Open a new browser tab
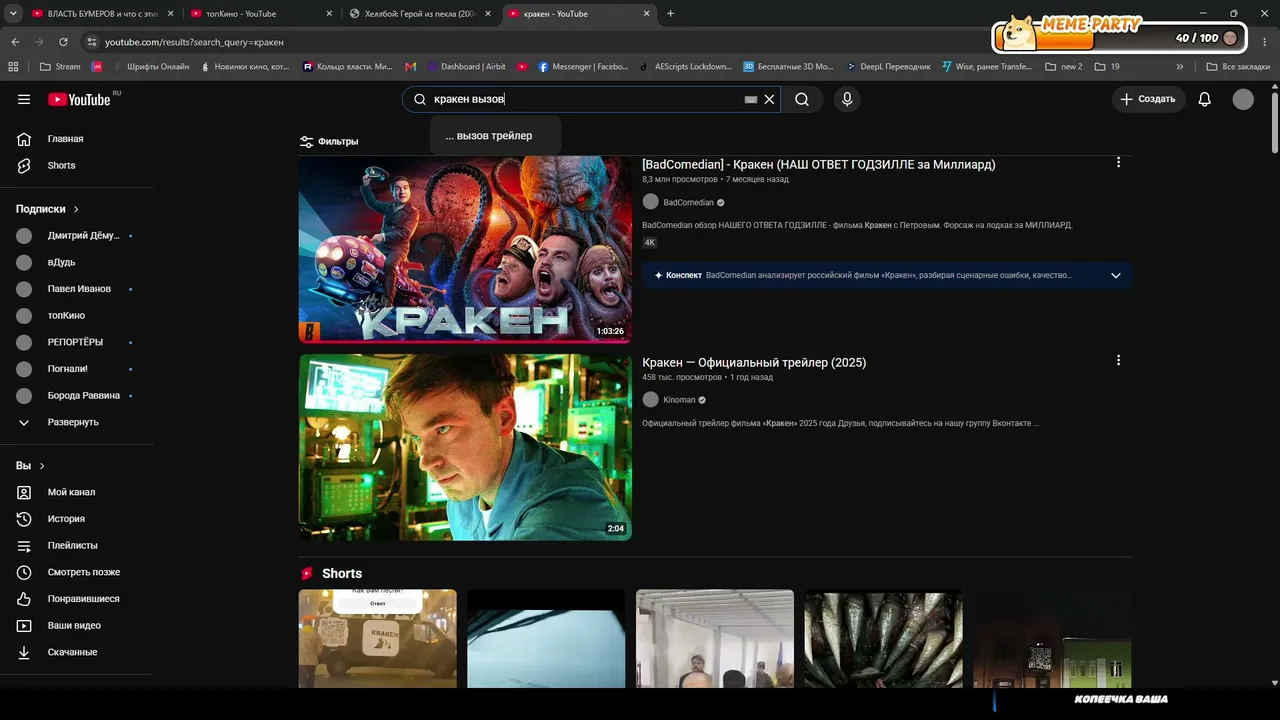1280x720 pixels. (670, 14)
